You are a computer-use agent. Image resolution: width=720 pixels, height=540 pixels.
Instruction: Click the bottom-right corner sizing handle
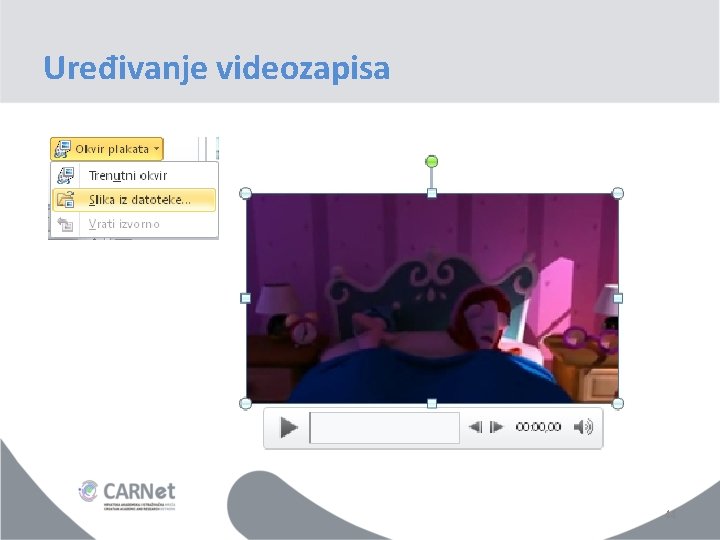[618, 404]
